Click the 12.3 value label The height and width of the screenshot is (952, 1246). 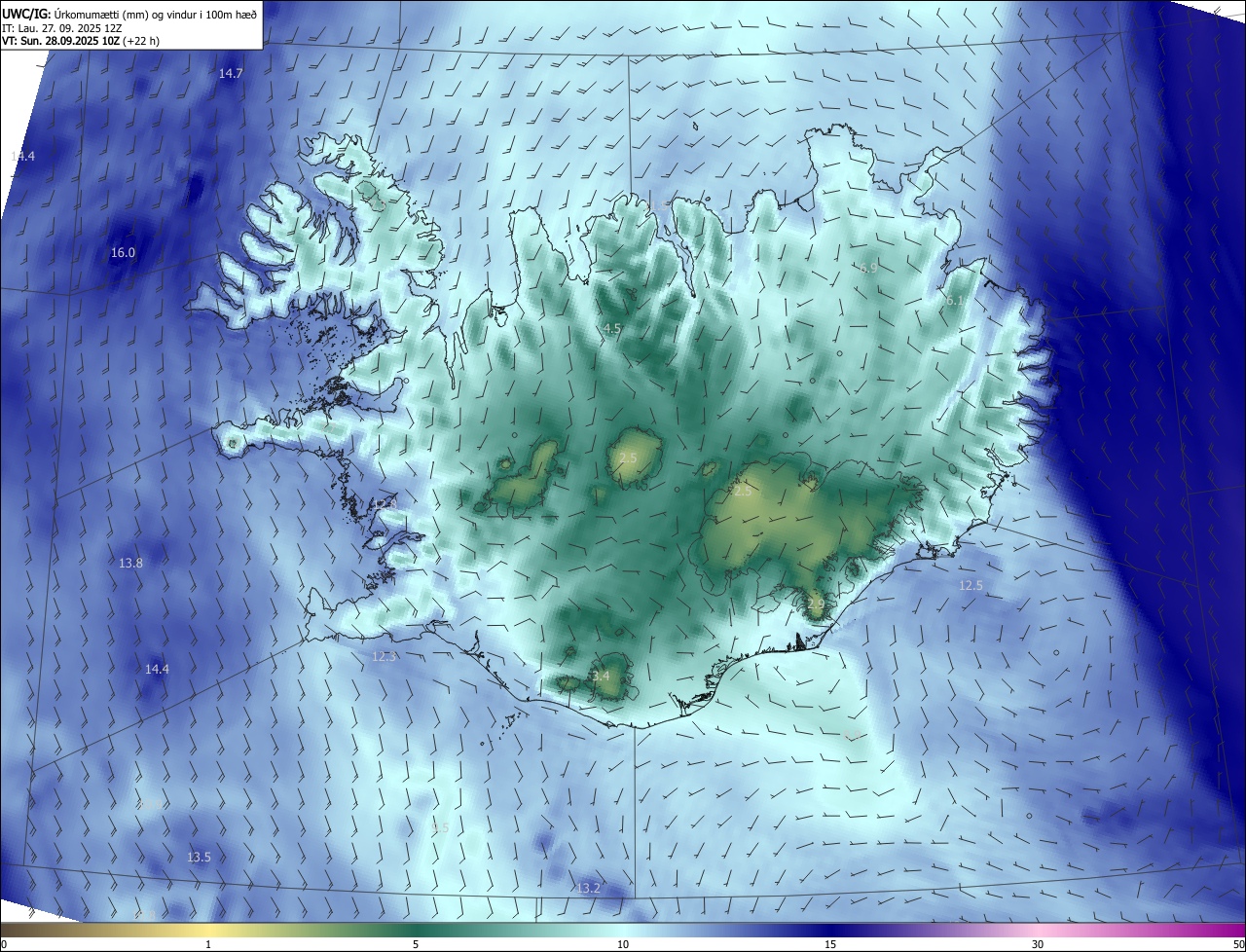[x=385, y=656]
